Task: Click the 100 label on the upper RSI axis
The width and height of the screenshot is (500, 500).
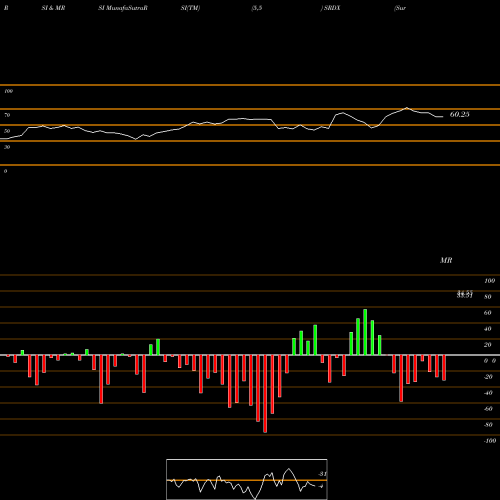Action: (x=8, y=91)
